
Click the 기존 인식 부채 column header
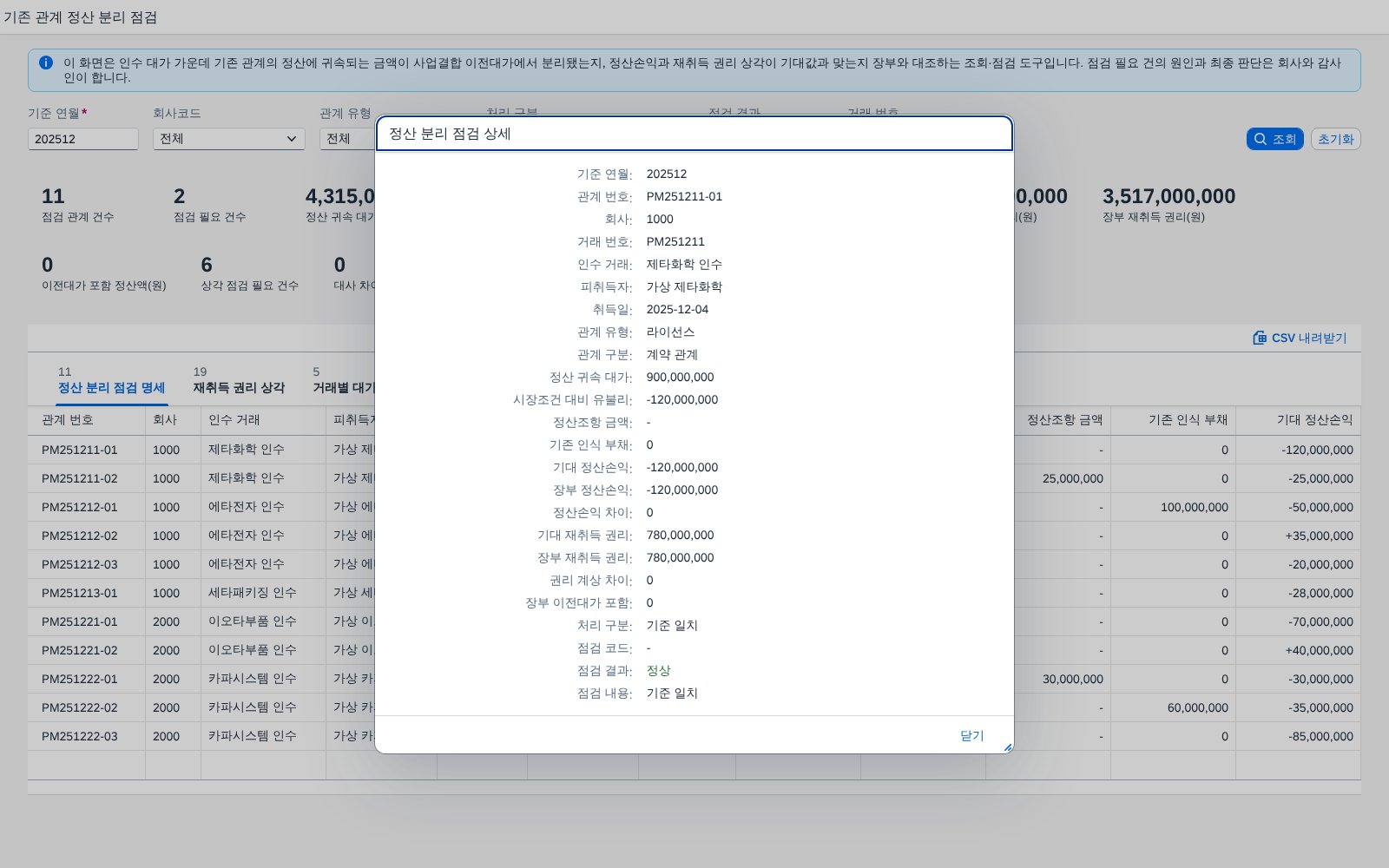pyautogui.click(x=1173, y=420)
